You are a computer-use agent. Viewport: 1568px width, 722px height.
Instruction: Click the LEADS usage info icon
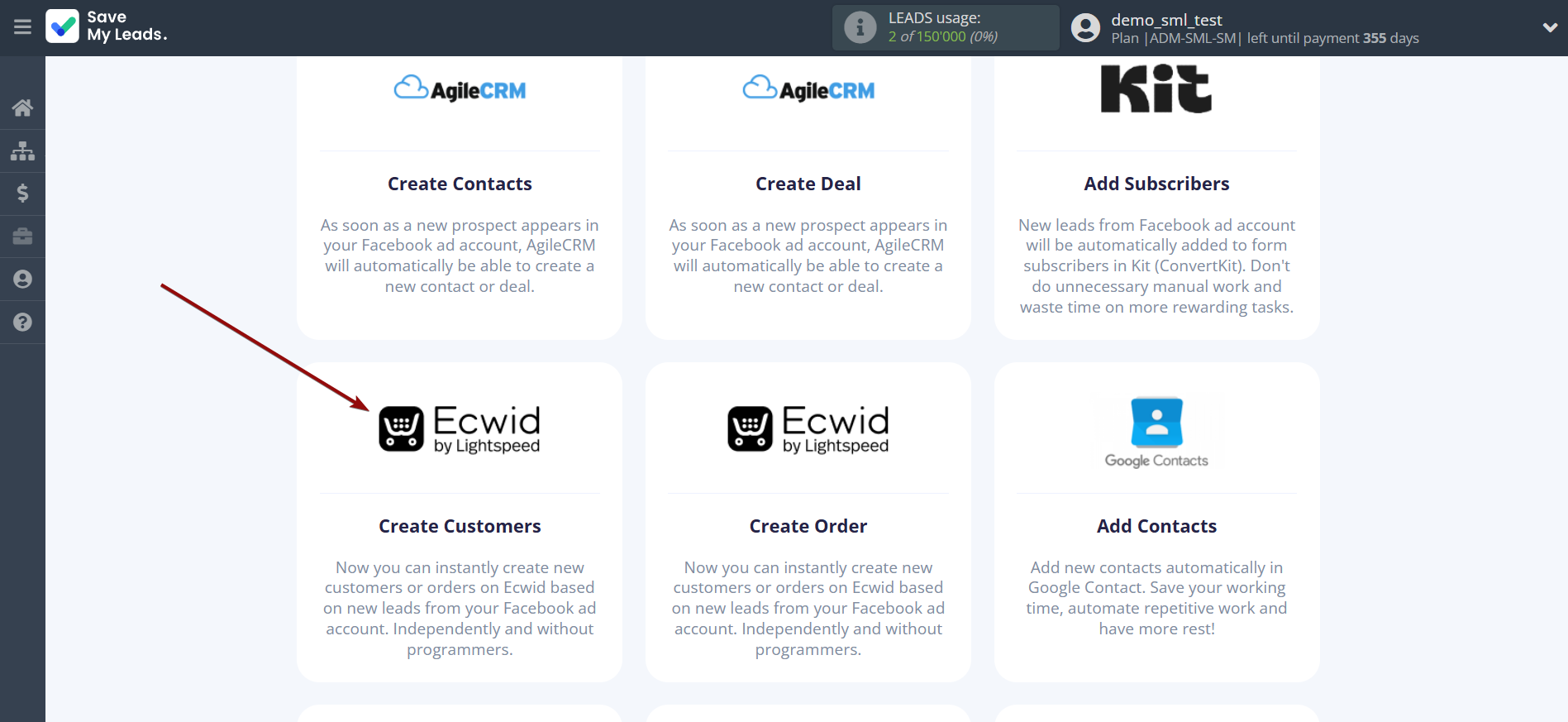[860, 27]
